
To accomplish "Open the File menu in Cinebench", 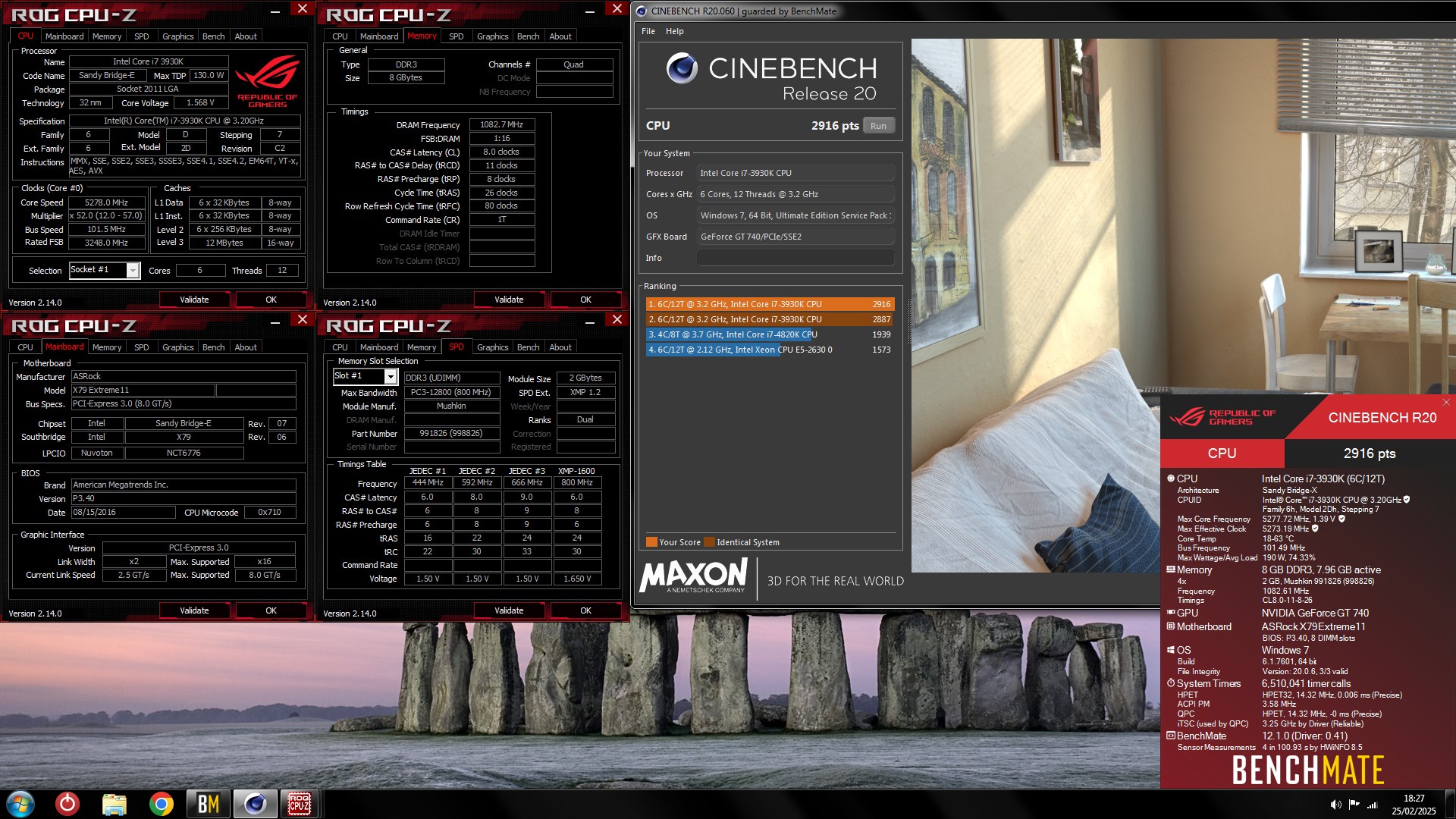I will 648,31.
